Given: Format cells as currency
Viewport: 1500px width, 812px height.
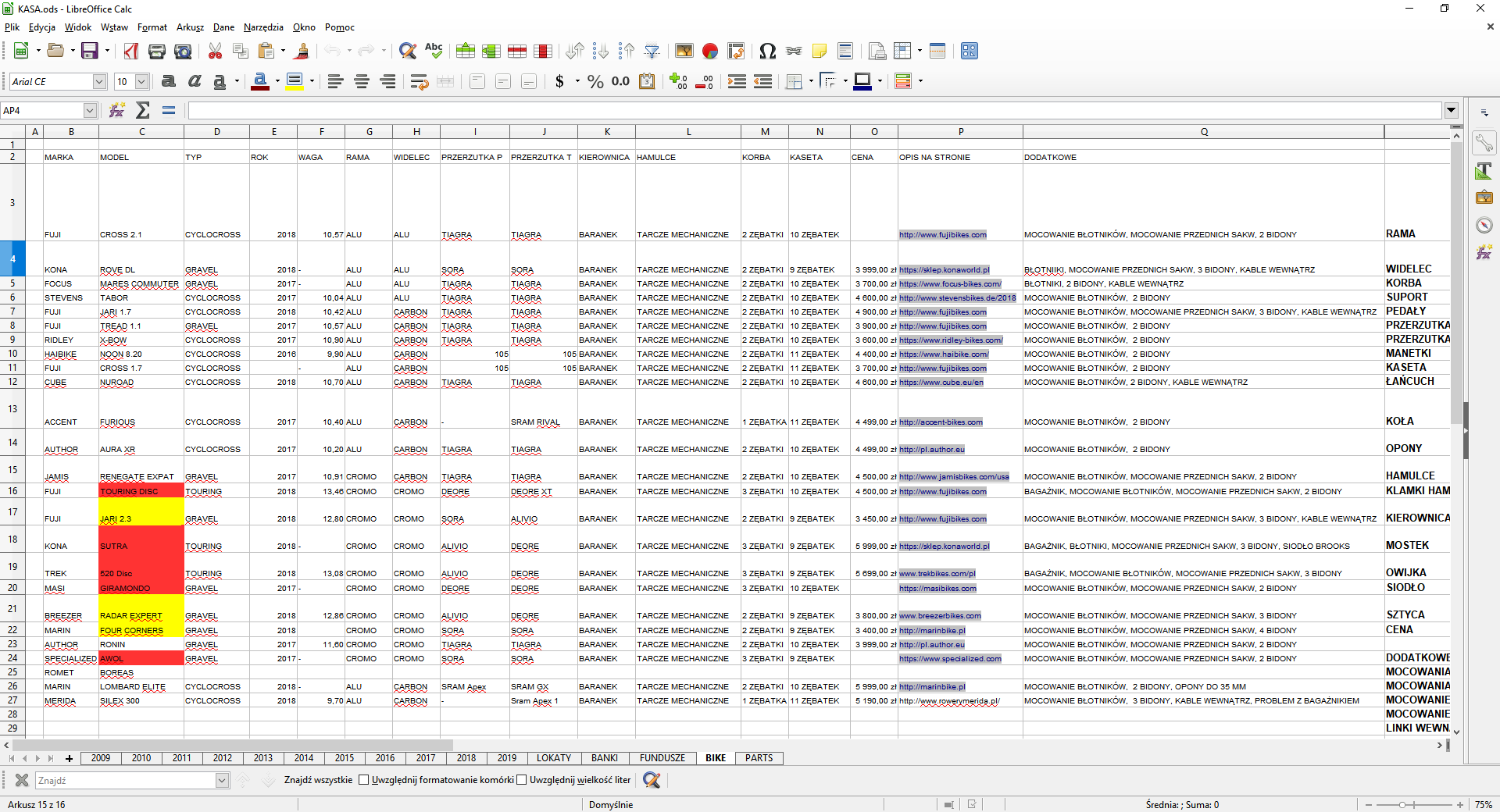Looking at the screenshot, I should [x=559, y=81].
